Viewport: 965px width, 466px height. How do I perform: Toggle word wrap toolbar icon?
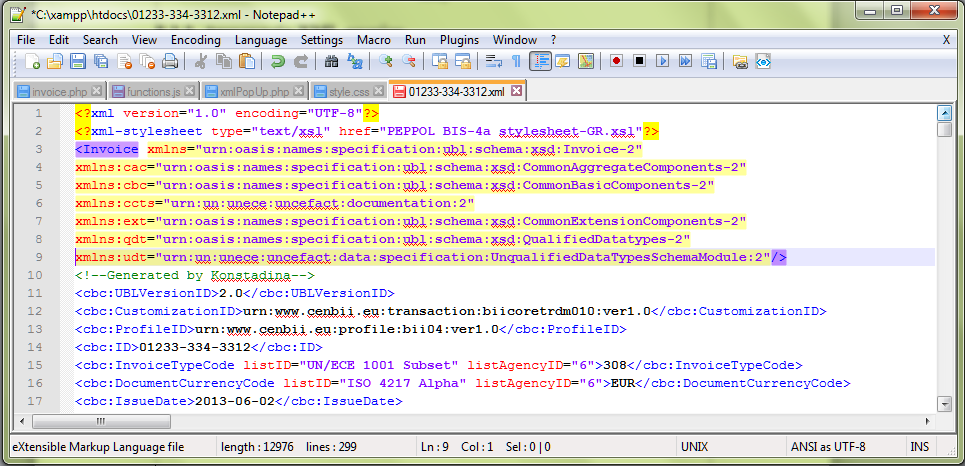pos(493,62)
